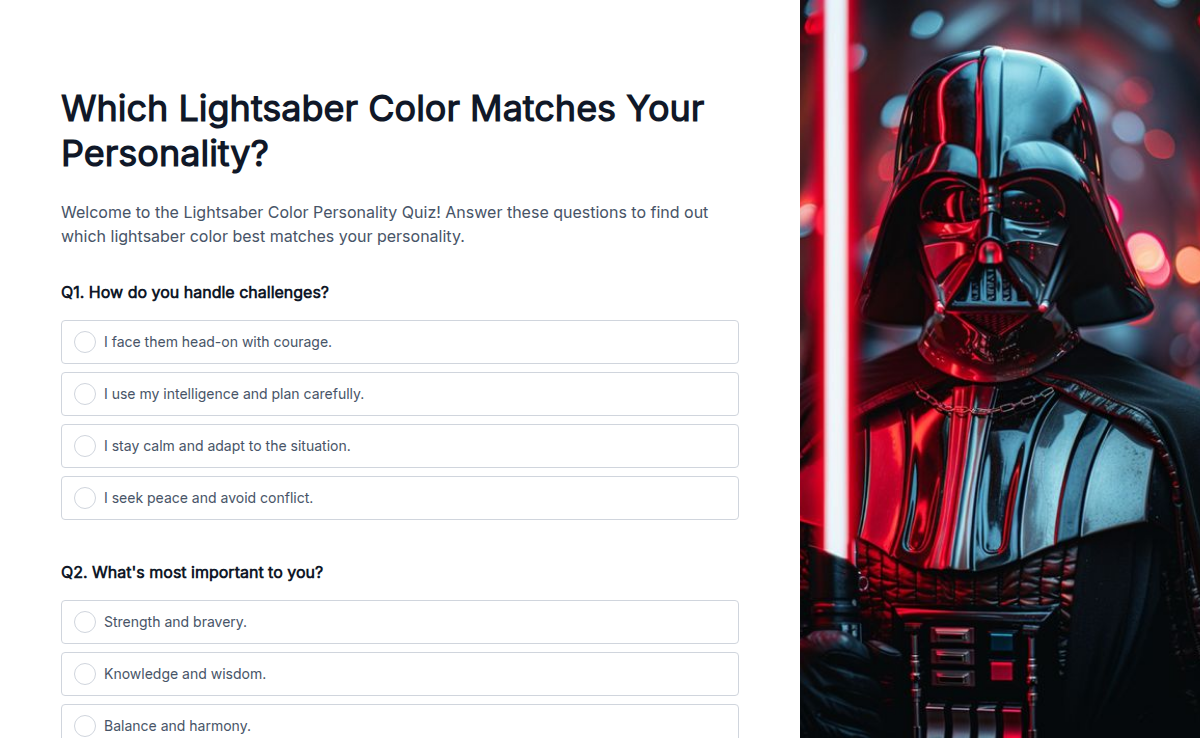The height and width of the screenshot is (738, 1200).
Task: Click the quiz title heading
Action: tap(382, 130)
